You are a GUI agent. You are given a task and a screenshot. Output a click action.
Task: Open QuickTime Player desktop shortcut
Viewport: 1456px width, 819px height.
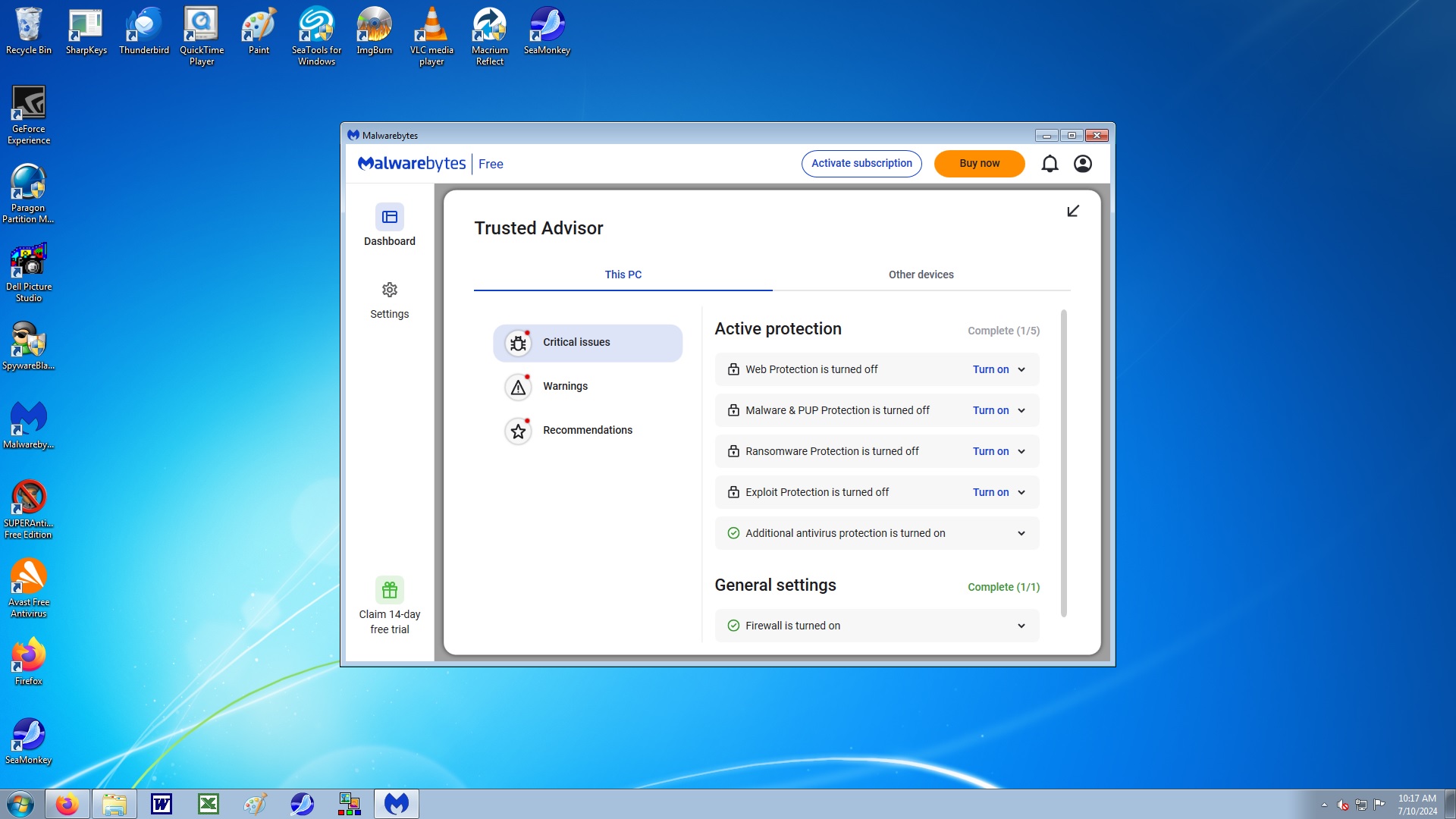pos(202,36)
